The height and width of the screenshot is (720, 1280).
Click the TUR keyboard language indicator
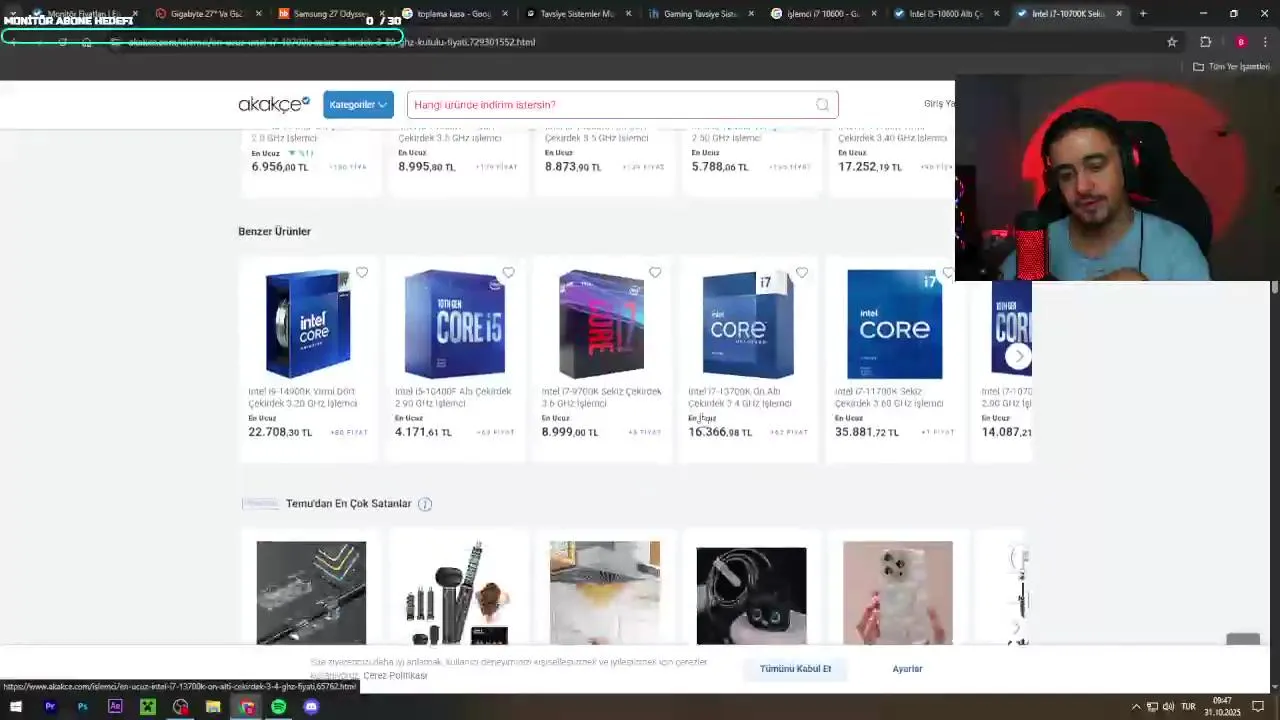(1188, 707)
